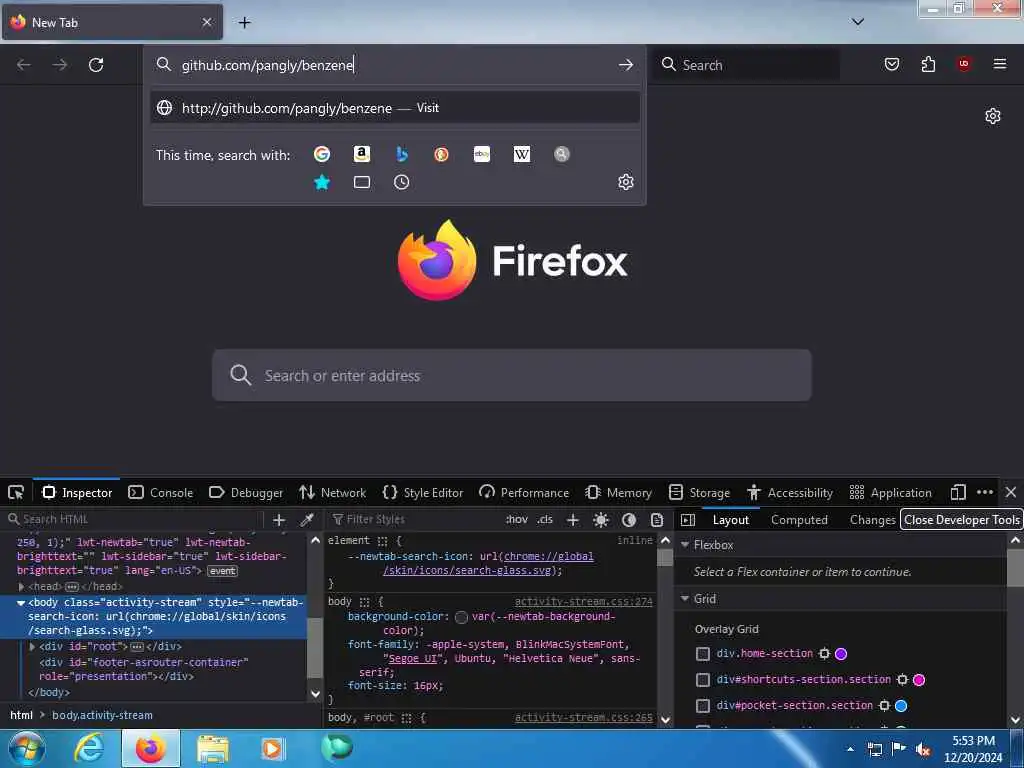Search with Google icon this time
The image size is (1024, 768).
(x=321, y=154)
